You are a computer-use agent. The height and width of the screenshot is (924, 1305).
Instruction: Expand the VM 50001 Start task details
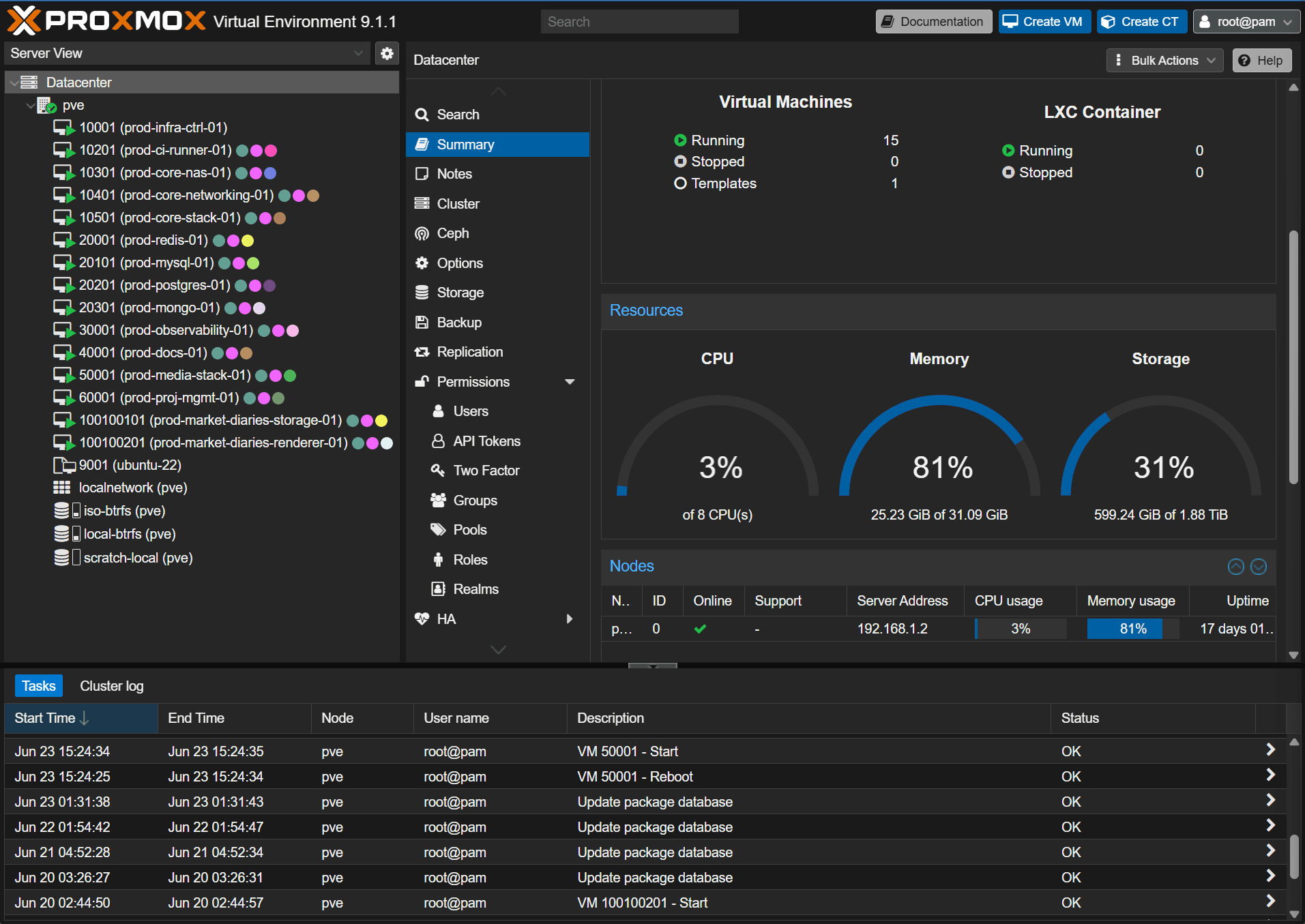[1270, 750]
